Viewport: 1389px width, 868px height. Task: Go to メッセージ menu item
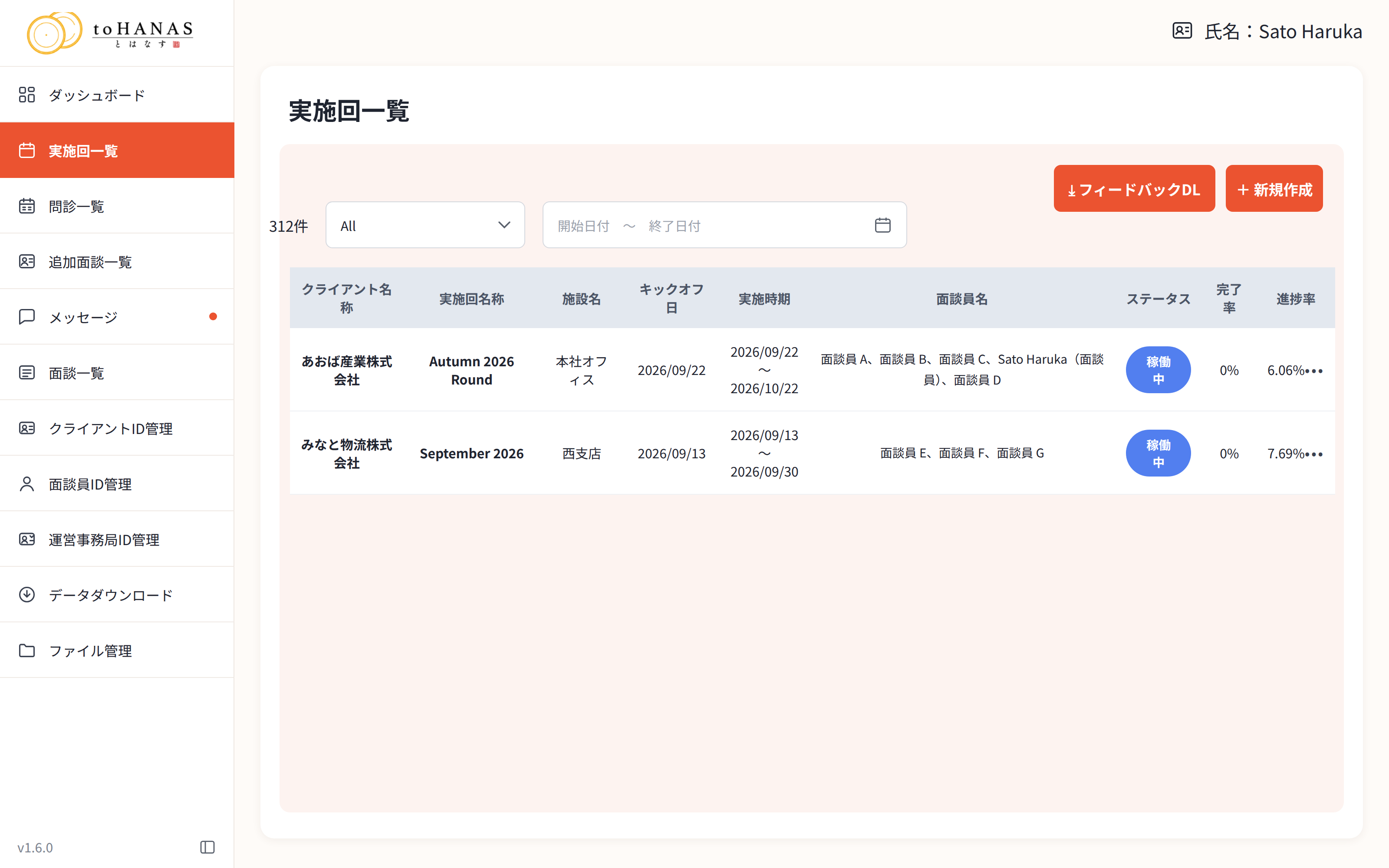pyautogui.click(x=117, y=317)
